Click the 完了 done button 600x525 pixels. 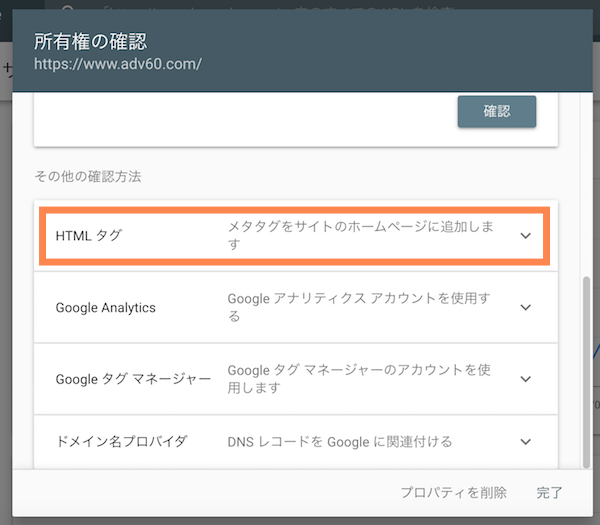pos(549,492)
